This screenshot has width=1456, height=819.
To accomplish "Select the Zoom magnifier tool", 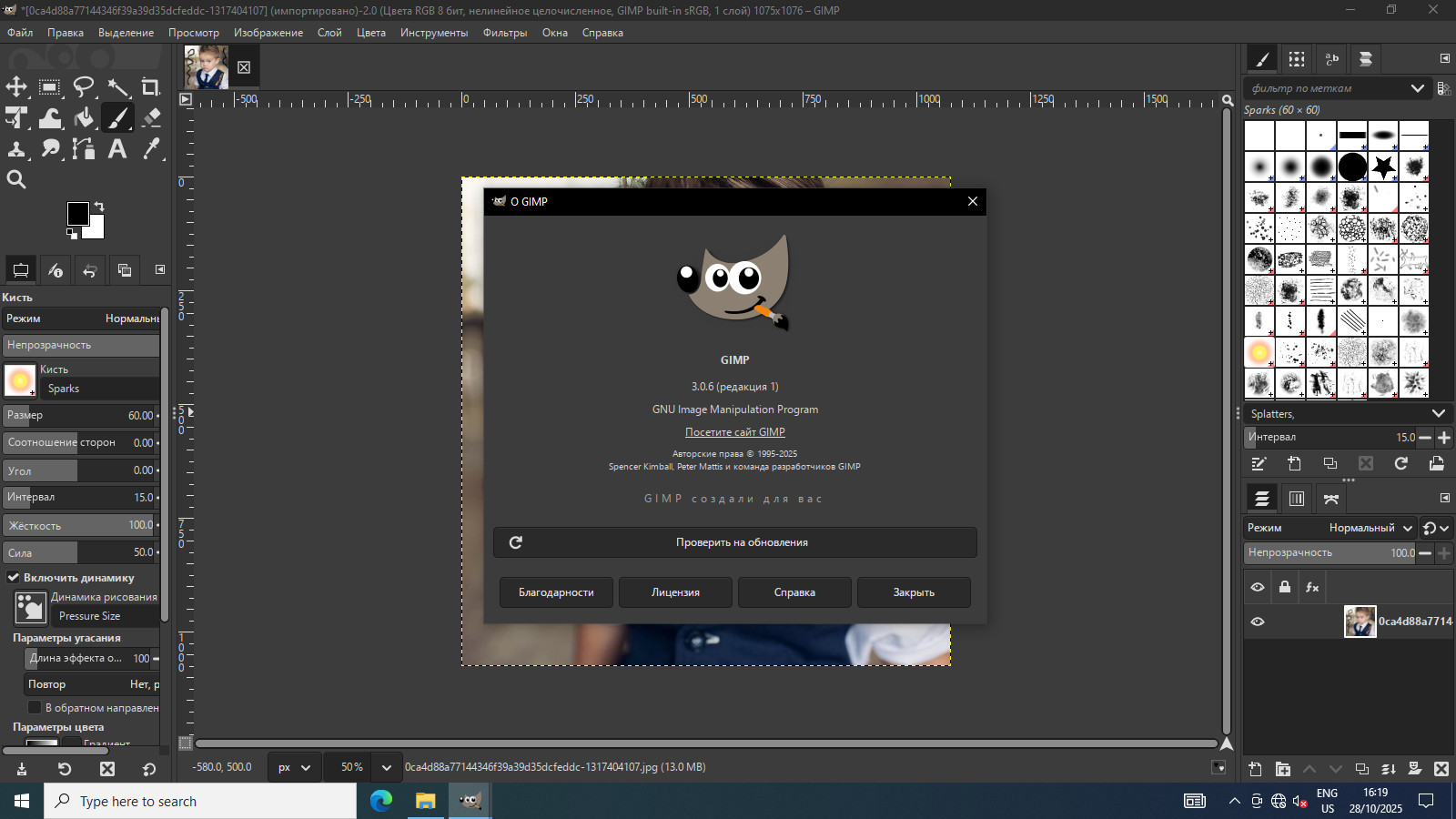I will (x=16, y=179).
